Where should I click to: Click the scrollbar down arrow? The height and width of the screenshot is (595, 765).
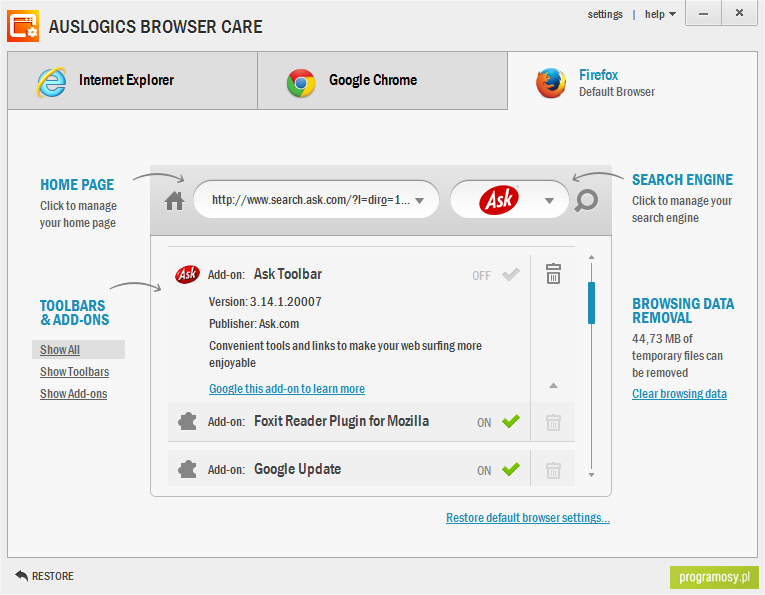click(591, 475)
